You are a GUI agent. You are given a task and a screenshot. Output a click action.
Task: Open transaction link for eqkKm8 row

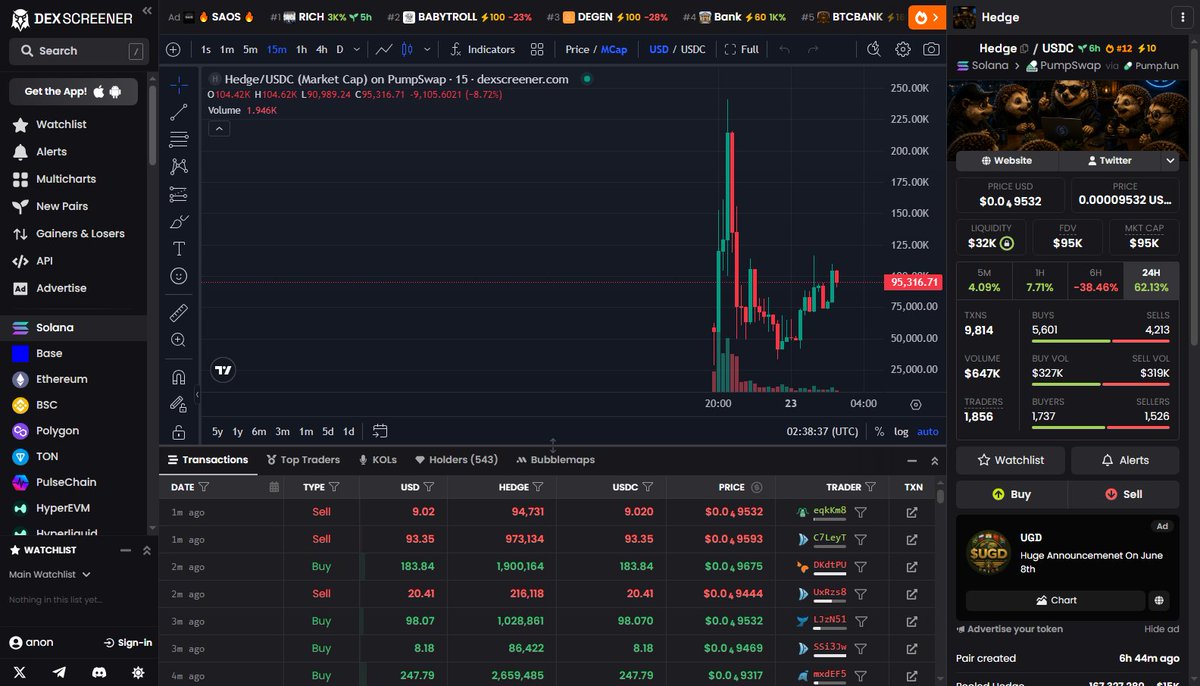pyautogui.click(x=912, y=512)
